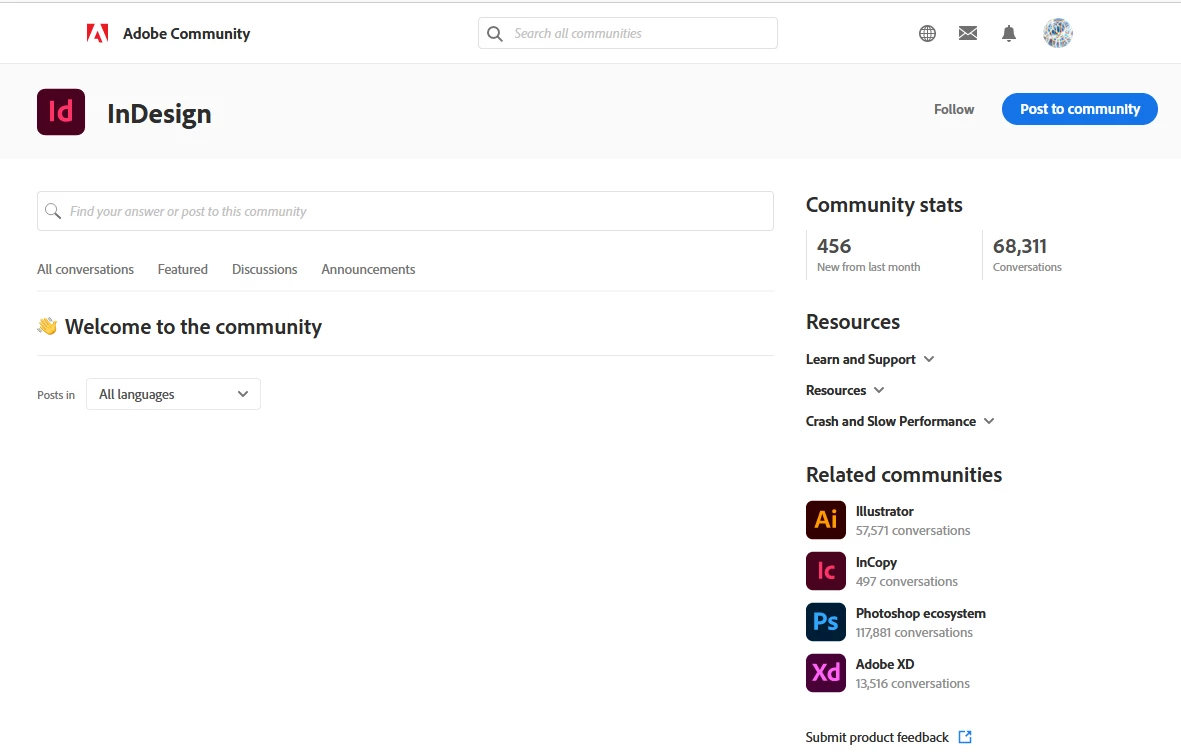Open the user profile avatar
1181x755 pixels.
click(x=1057, y=33)
